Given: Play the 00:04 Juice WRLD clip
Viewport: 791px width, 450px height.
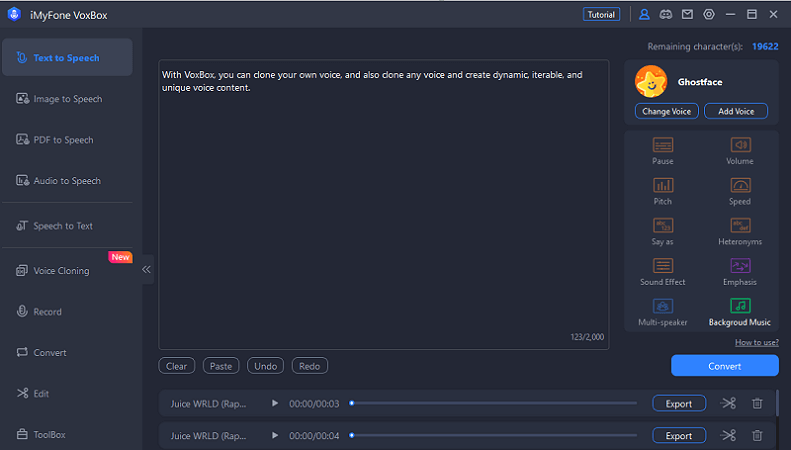Looking at the screenshot, I should point(275,435).
